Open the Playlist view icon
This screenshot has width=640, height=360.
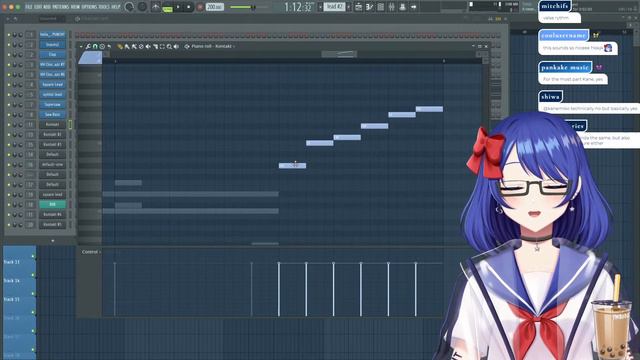pyautogui.click(x=358, y=7)
